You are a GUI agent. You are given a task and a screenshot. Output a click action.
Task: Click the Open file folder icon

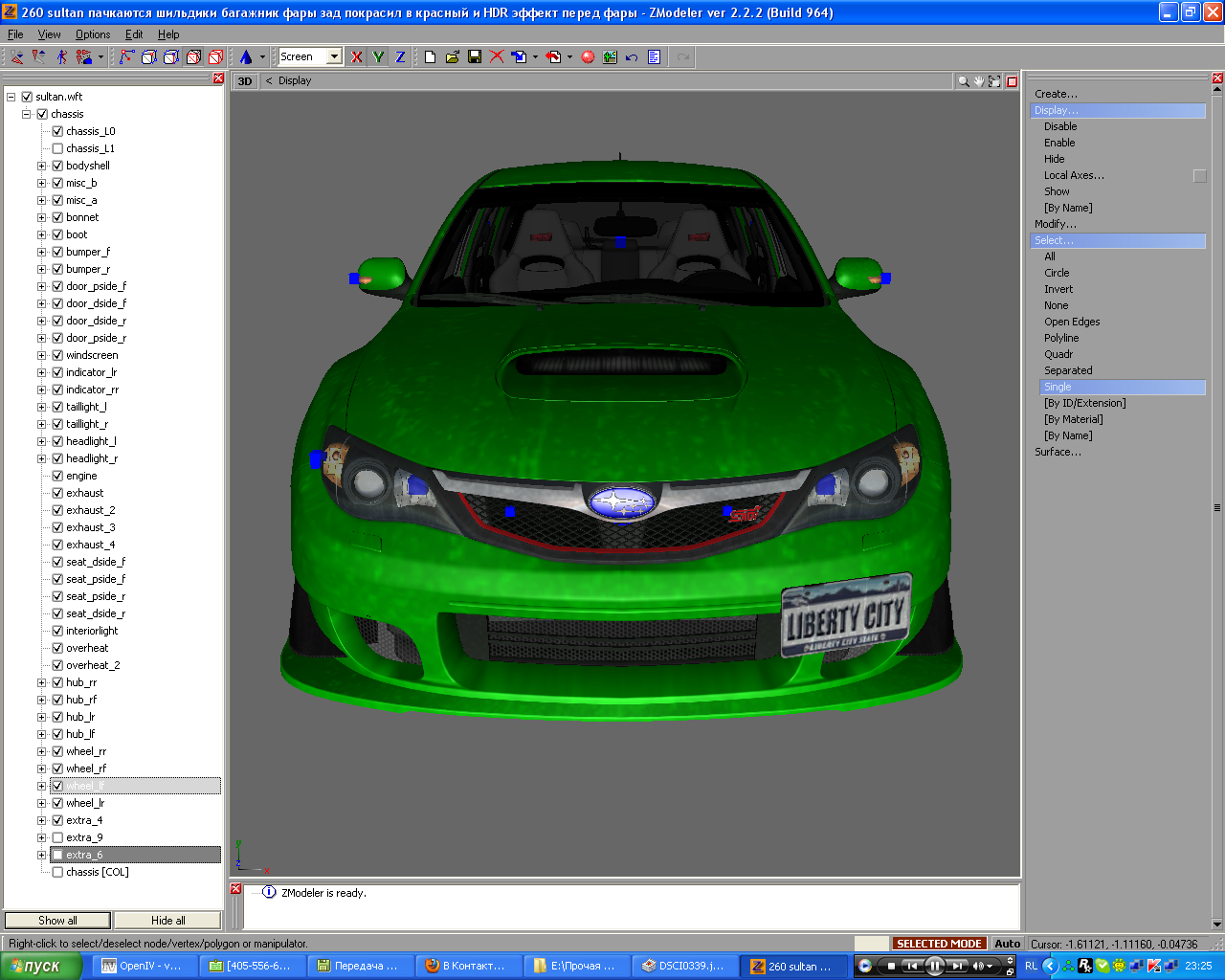click(453, 57)
